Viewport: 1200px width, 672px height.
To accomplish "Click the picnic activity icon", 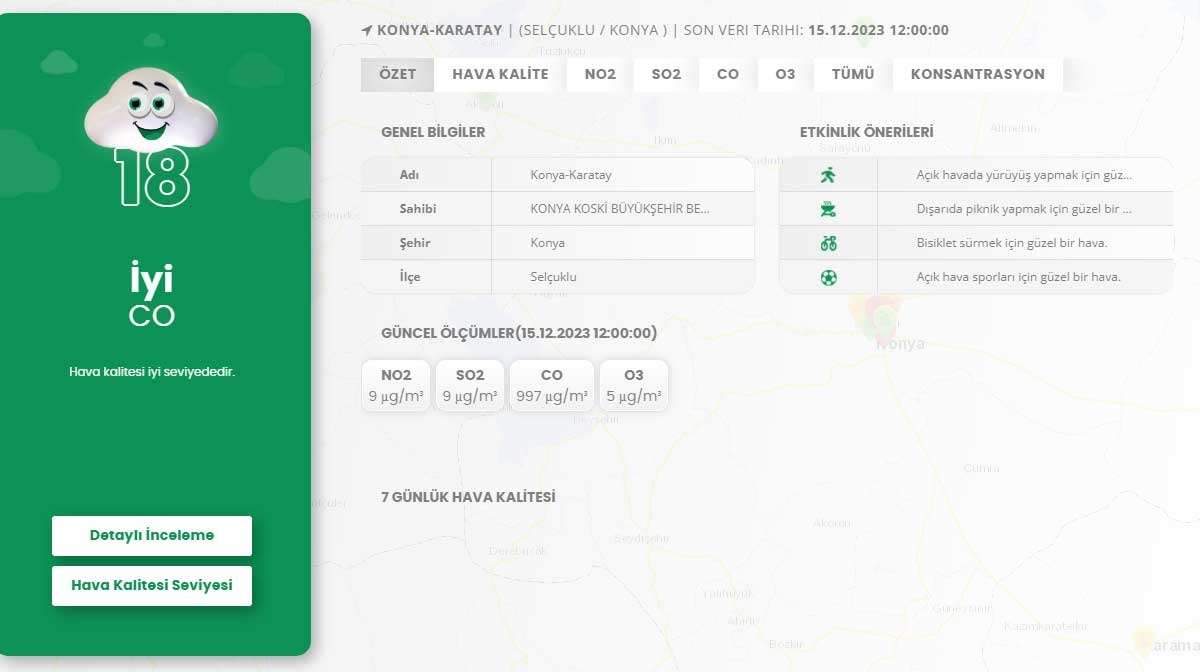I will (x=828, y=209).
